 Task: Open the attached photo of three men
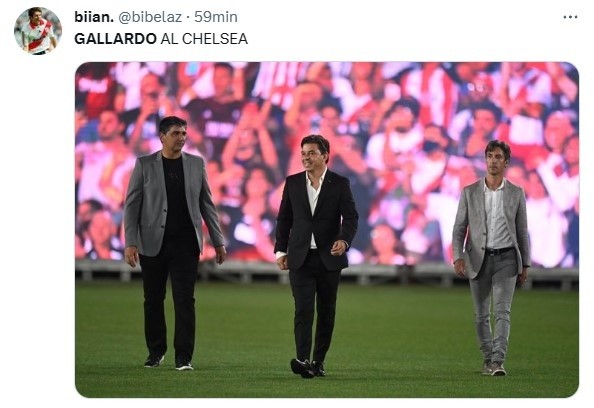point(327,230)
